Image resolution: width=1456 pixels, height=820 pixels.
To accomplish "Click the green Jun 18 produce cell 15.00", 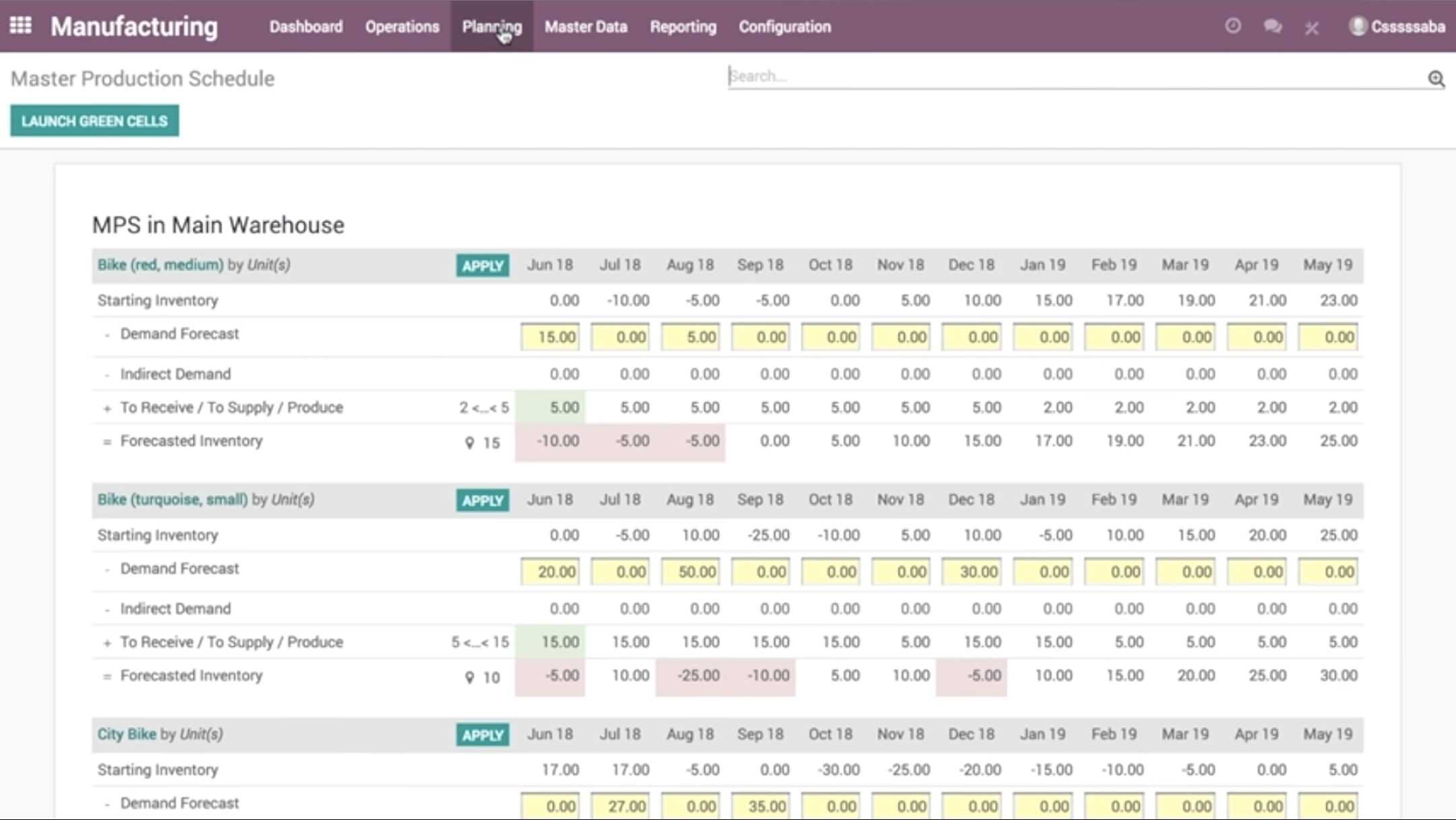I will [550, 642].
